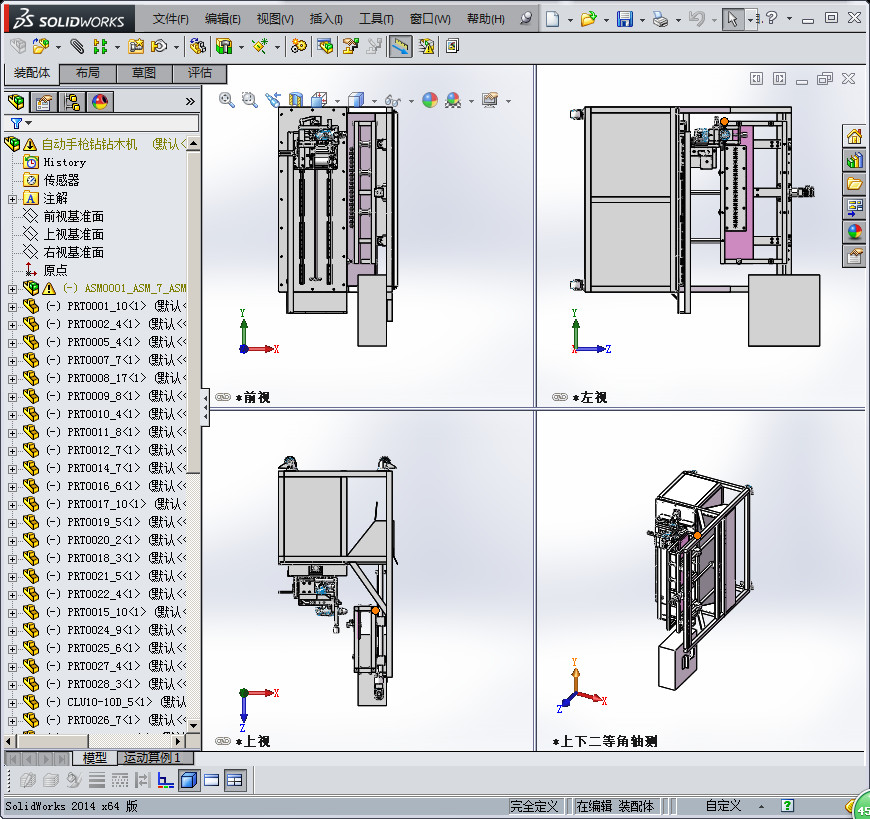Open the DisplayManager tab icon
This screenshot has height=819, width=870.
tap(100, 102)
